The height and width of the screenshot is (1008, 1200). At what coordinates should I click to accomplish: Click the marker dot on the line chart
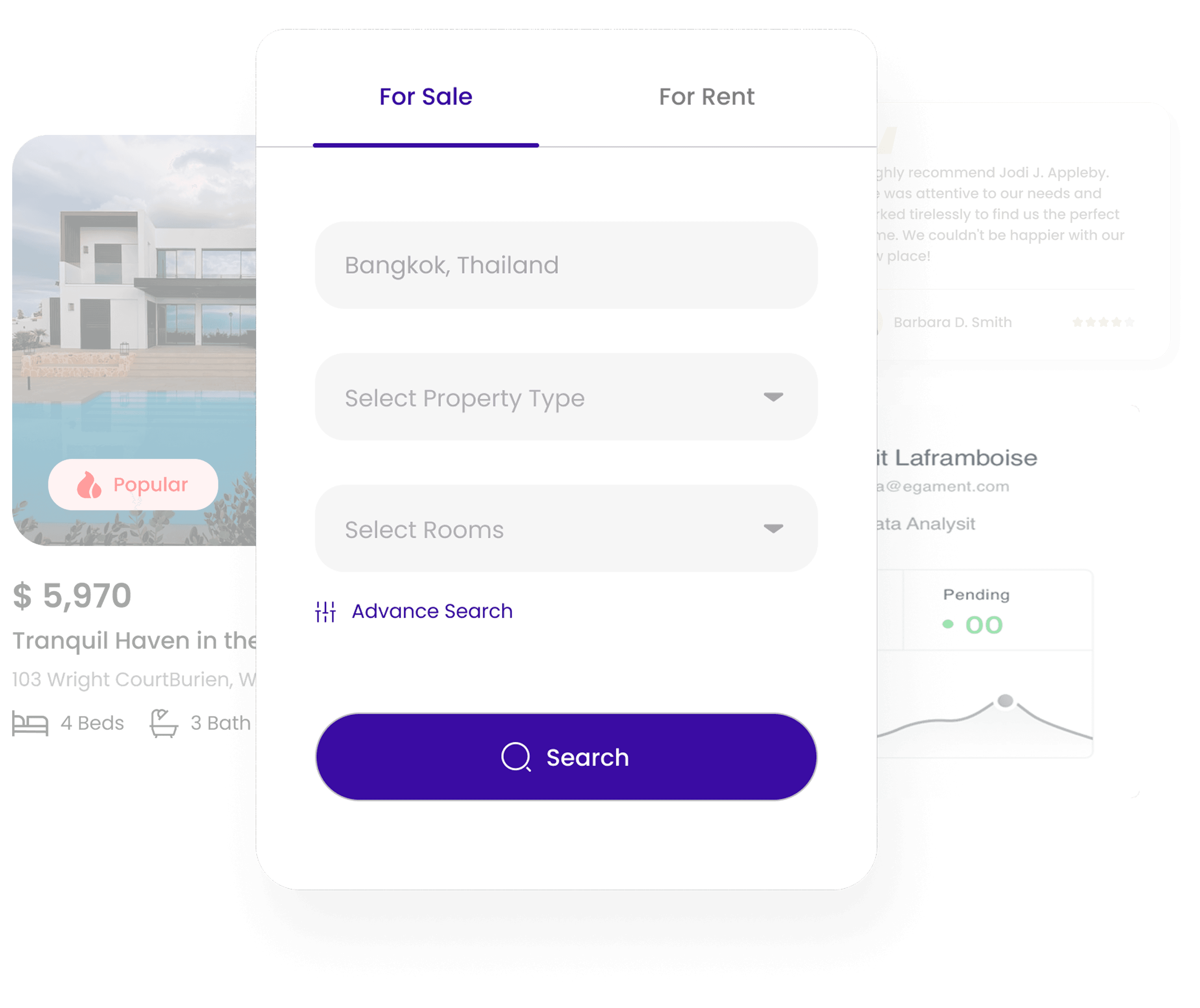pos(1005,701)
